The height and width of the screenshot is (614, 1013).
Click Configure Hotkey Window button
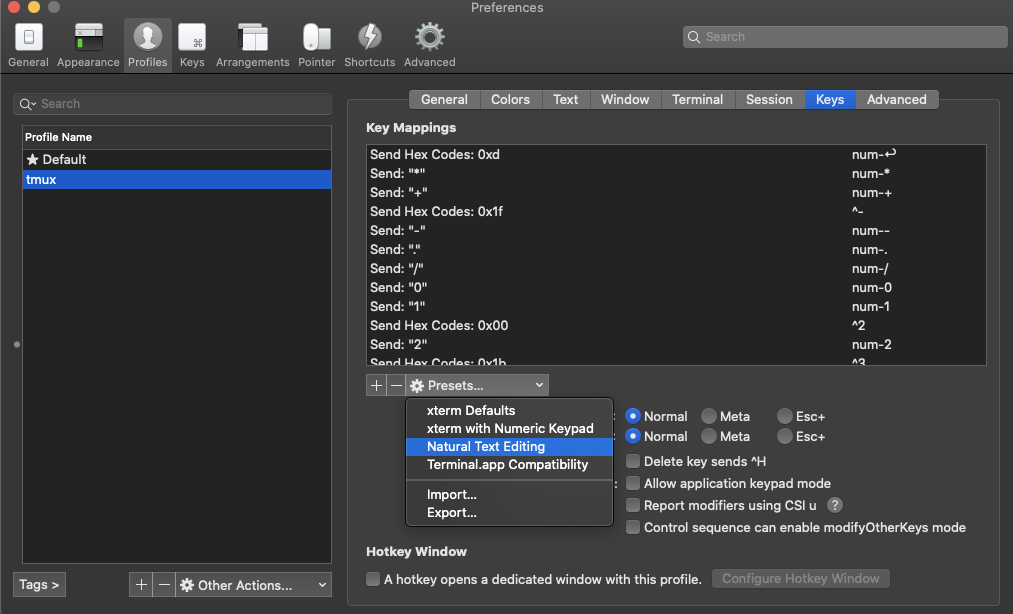click(800, 578)
